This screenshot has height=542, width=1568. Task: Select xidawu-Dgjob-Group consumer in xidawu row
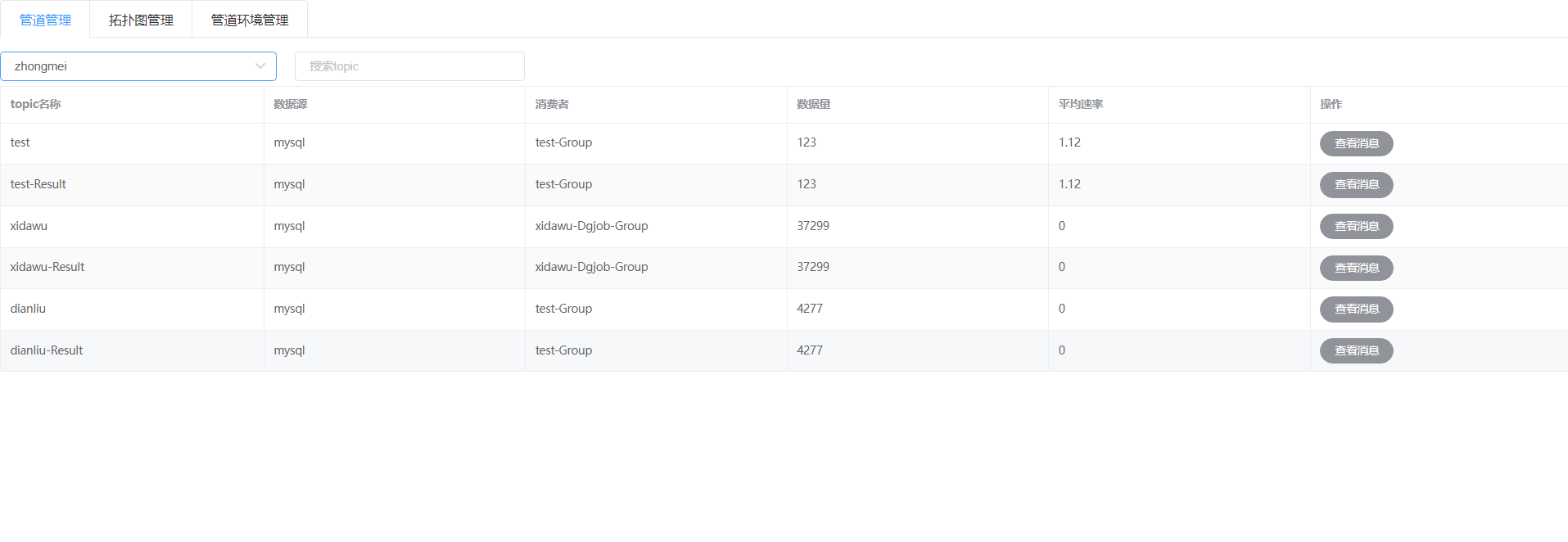pos(591,226)
